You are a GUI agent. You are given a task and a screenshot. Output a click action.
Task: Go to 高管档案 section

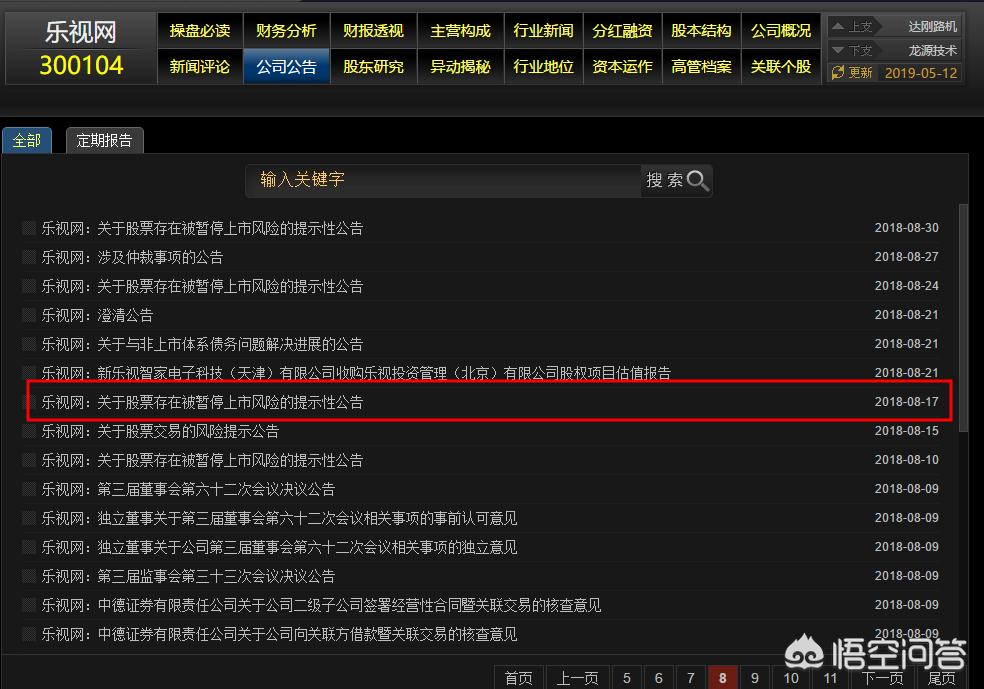[701, 67]
